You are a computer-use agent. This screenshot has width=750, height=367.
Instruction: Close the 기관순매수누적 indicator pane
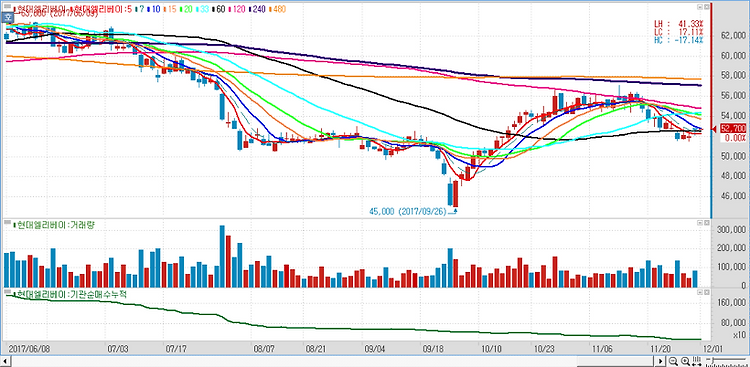click(x=706, y=291)
